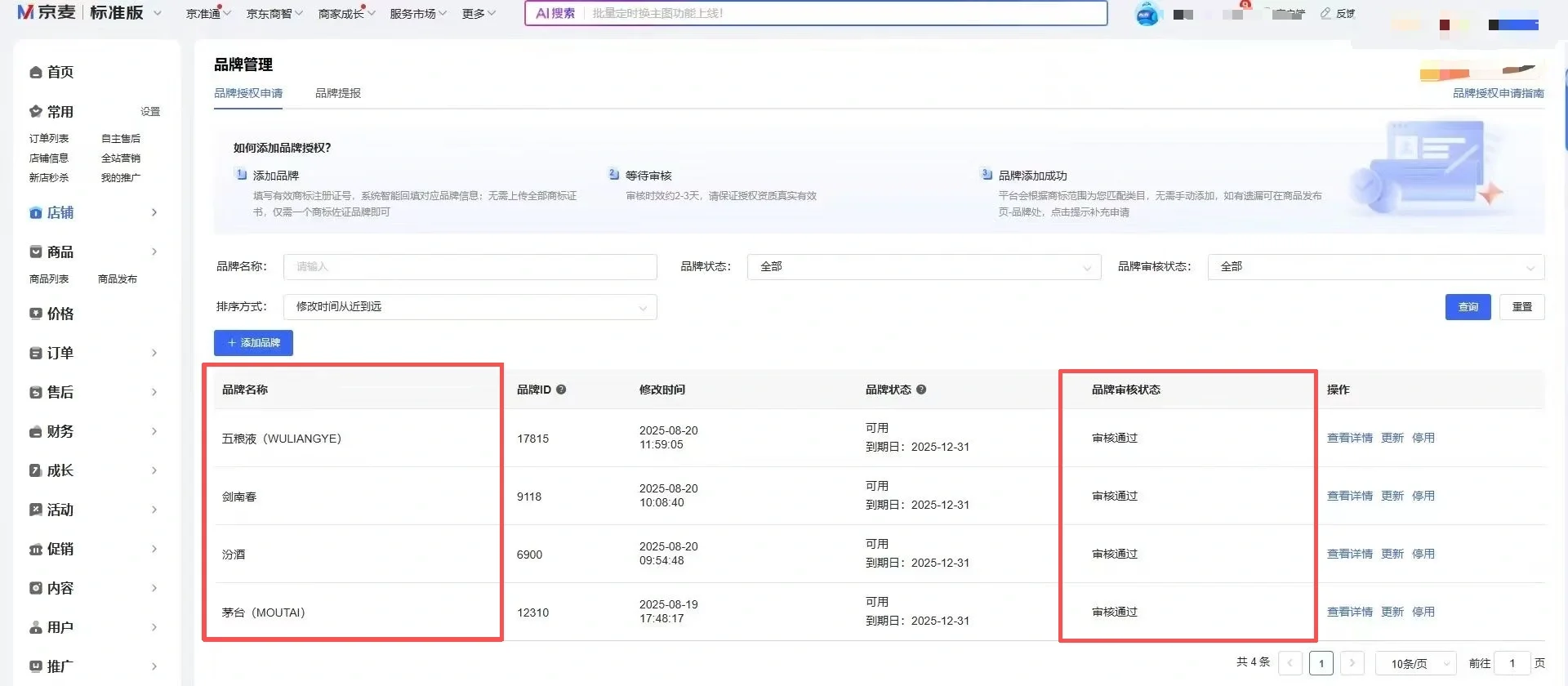Click the 内容 content icon
1568x686 pixels.
pos(36,588)
